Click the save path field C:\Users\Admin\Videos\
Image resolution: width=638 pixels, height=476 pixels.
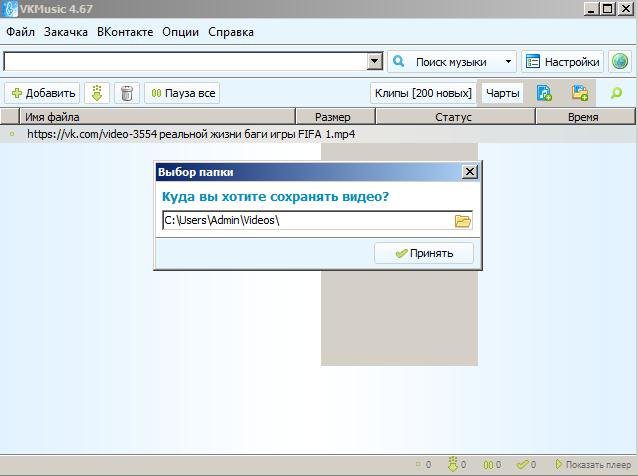tap(308, 221)
